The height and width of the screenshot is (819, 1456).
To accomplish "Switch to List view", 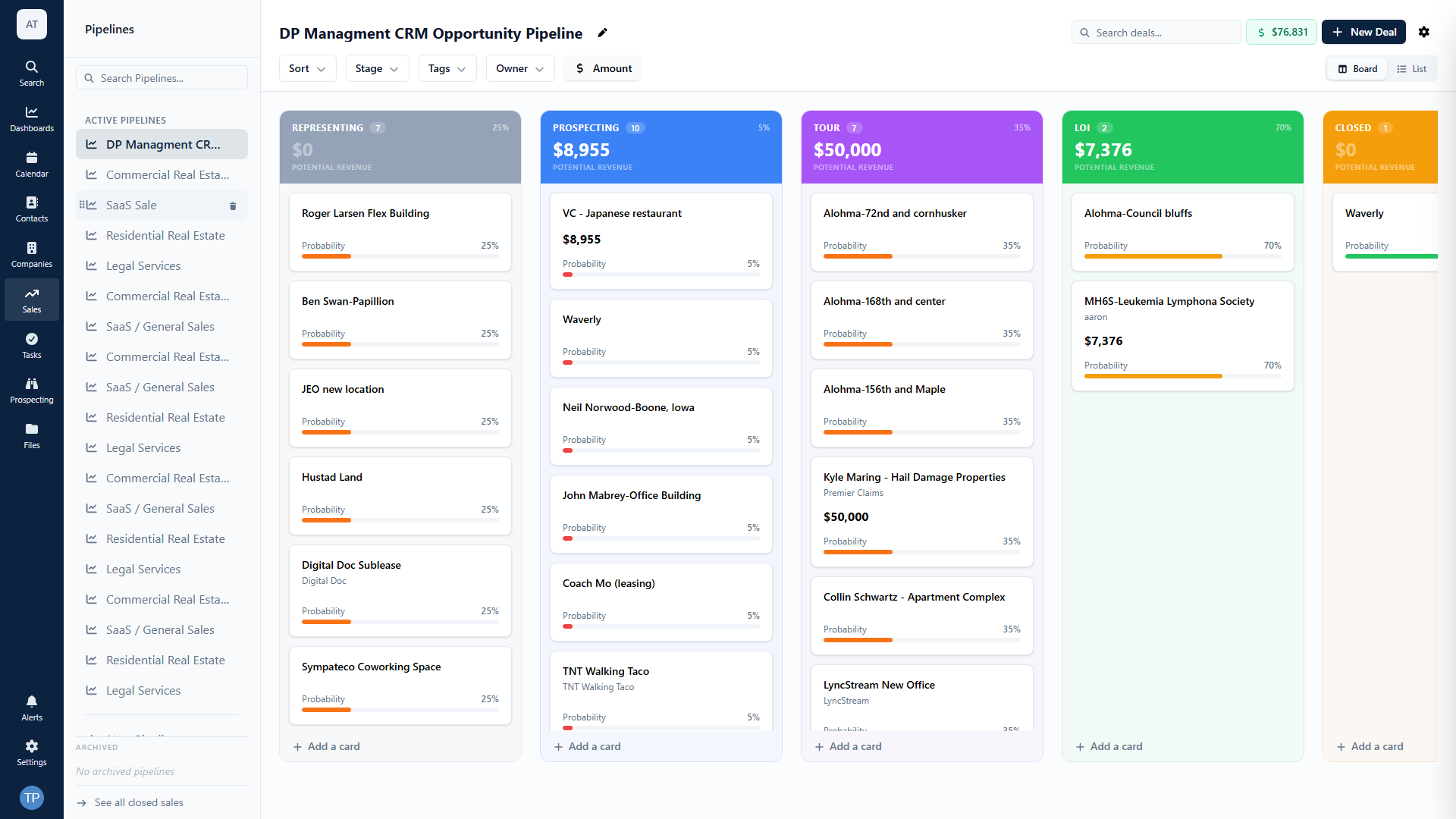I will [1411, 69].
